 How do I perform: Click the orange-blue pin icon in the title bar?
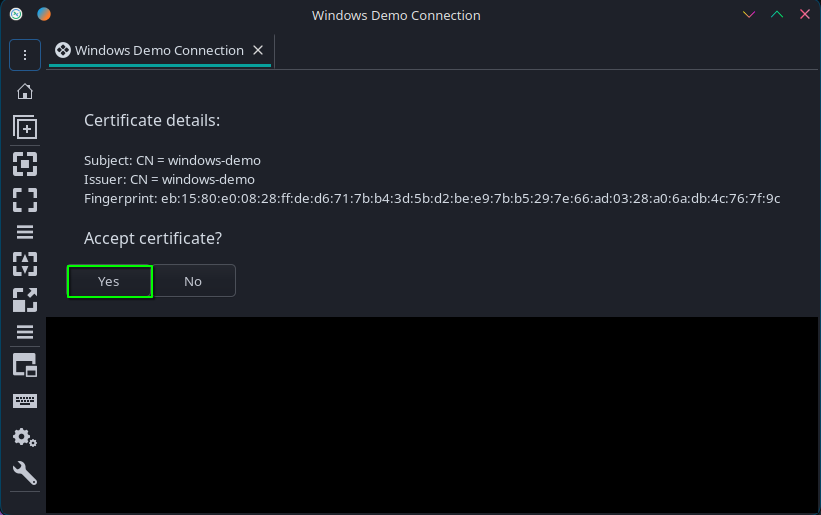(x=44, y=15)
